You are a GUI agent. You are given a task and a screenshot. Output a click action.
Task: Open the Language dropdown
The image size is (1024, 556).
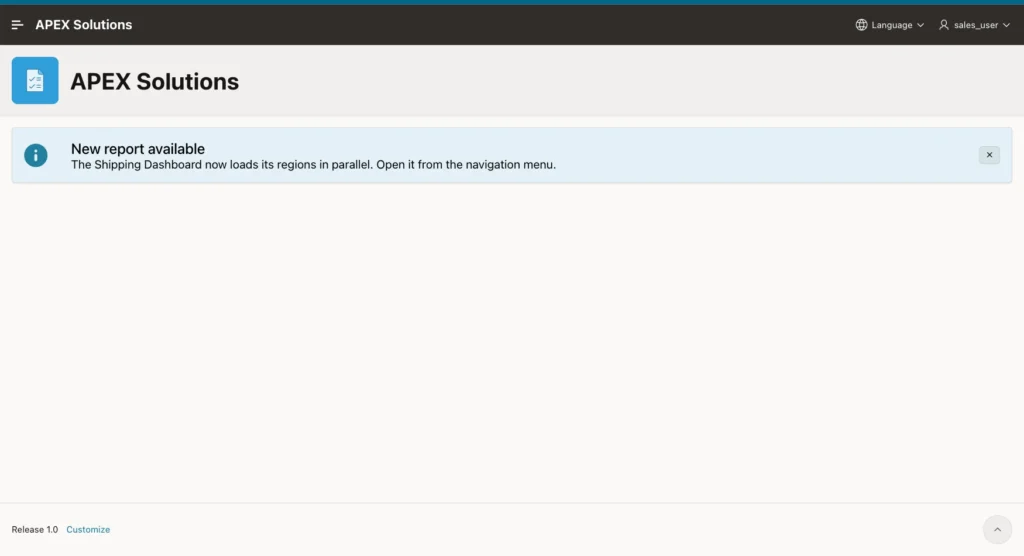coord(889,25)
